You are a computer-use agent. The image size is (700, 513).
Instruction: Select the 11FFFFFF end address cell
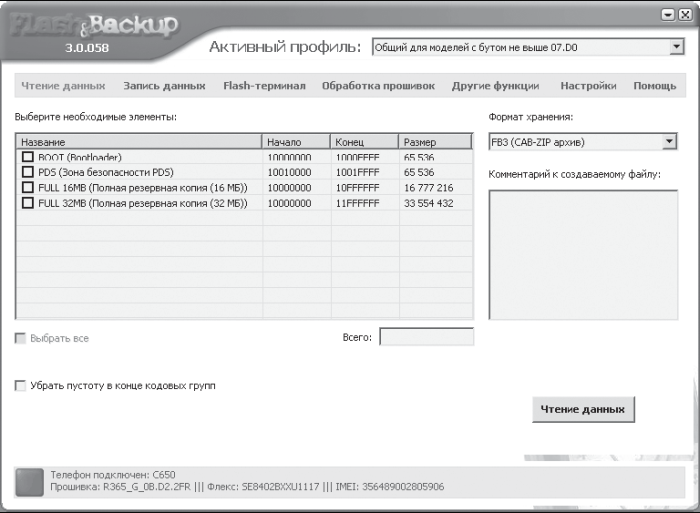[357, 204]
